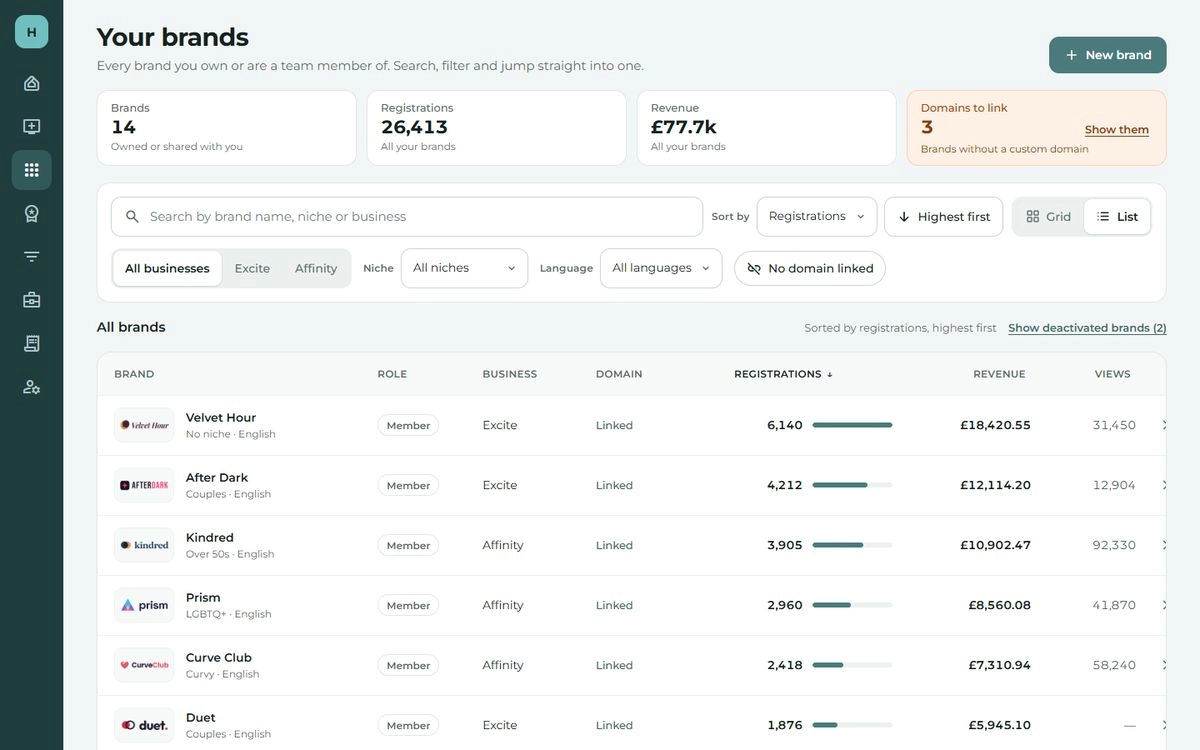The image size is (1200, 750).
Task: Toggle the No domain linked filter
Action: (x=810, y=268)
